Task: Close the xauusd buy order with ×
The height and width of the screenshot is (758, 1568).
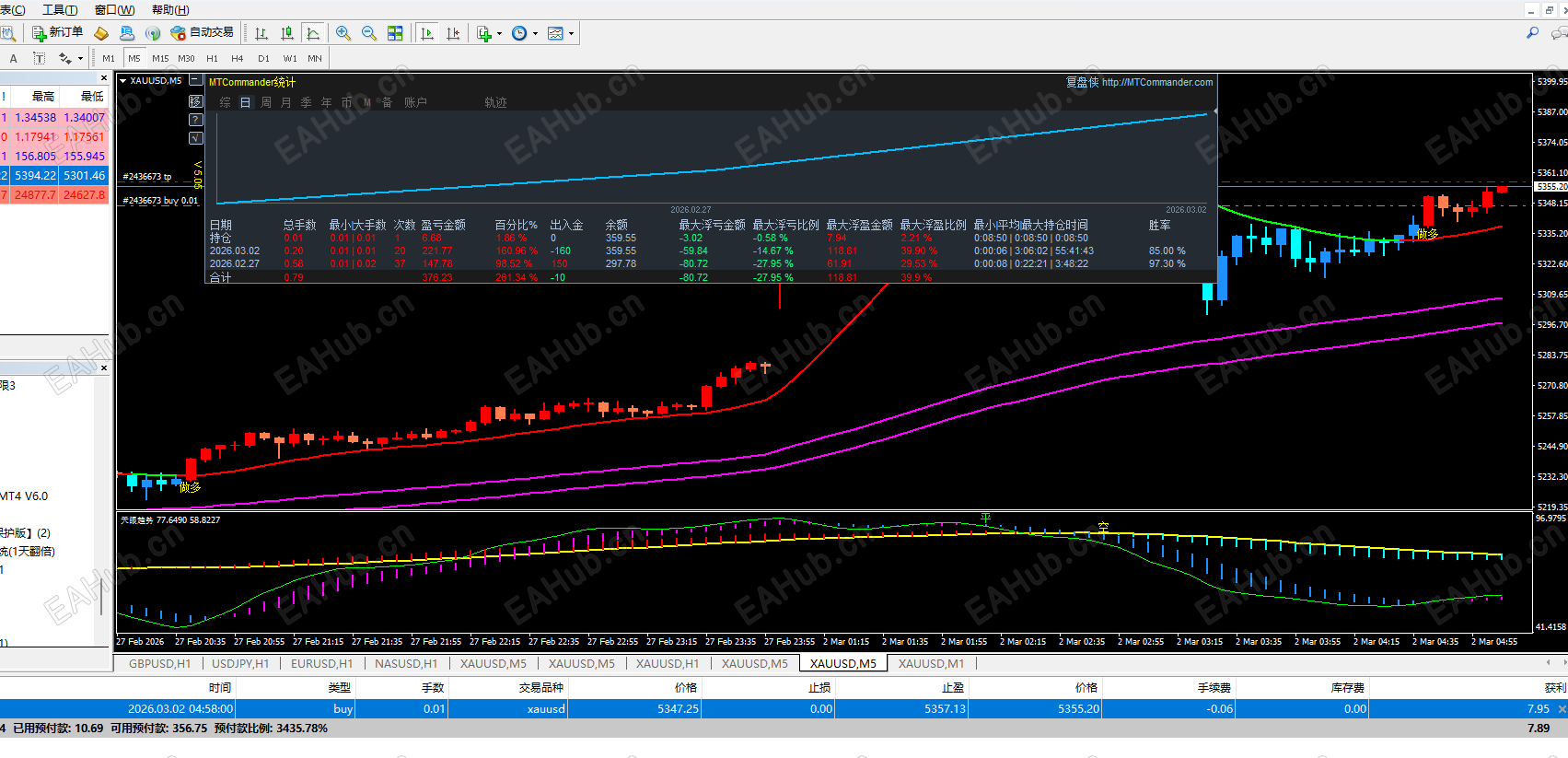Action: click(x=1562, y=709)
